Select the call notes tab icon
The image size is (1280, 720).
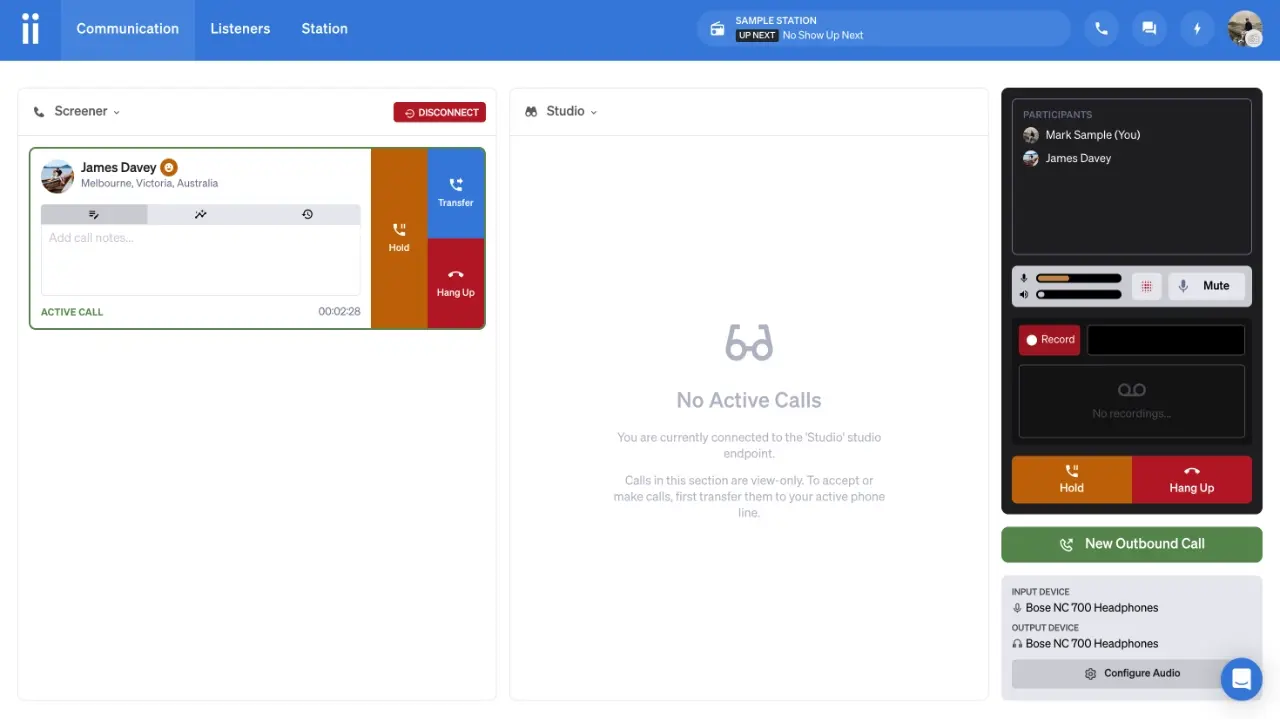point(94,214)
